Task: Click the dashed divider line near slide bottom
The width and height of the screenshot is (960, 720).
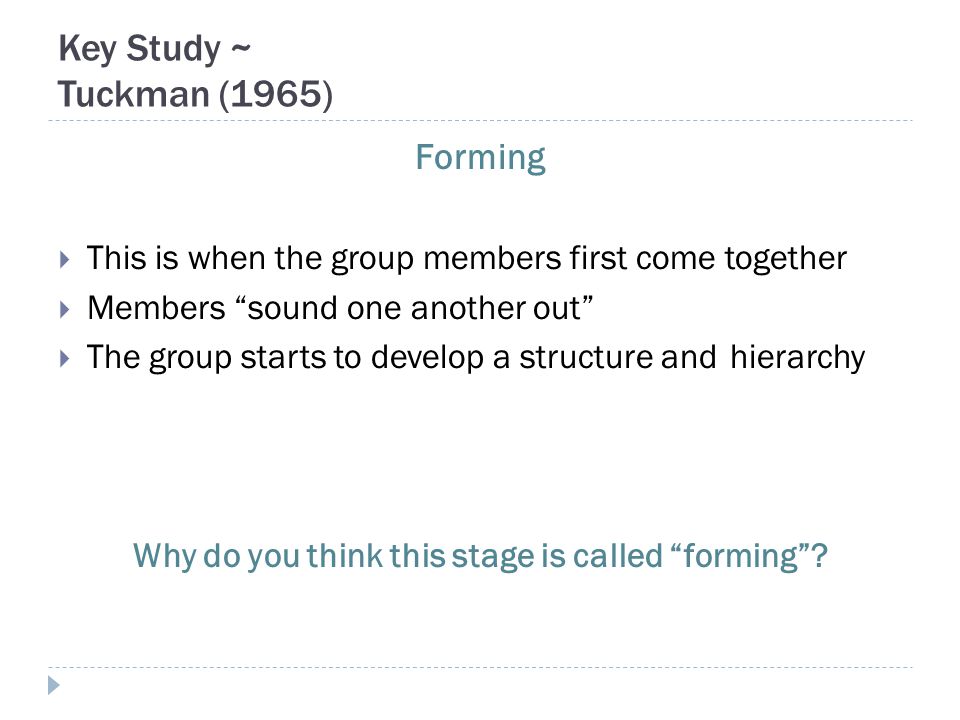Action: point(480,667)
